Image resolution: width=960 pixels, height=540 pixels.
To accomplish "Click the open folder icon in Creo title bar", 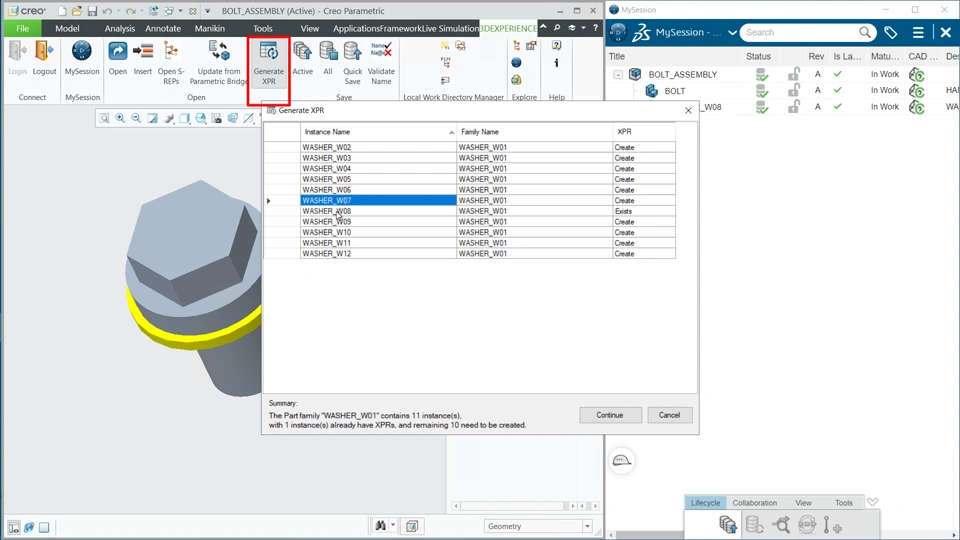I will 77,11.
